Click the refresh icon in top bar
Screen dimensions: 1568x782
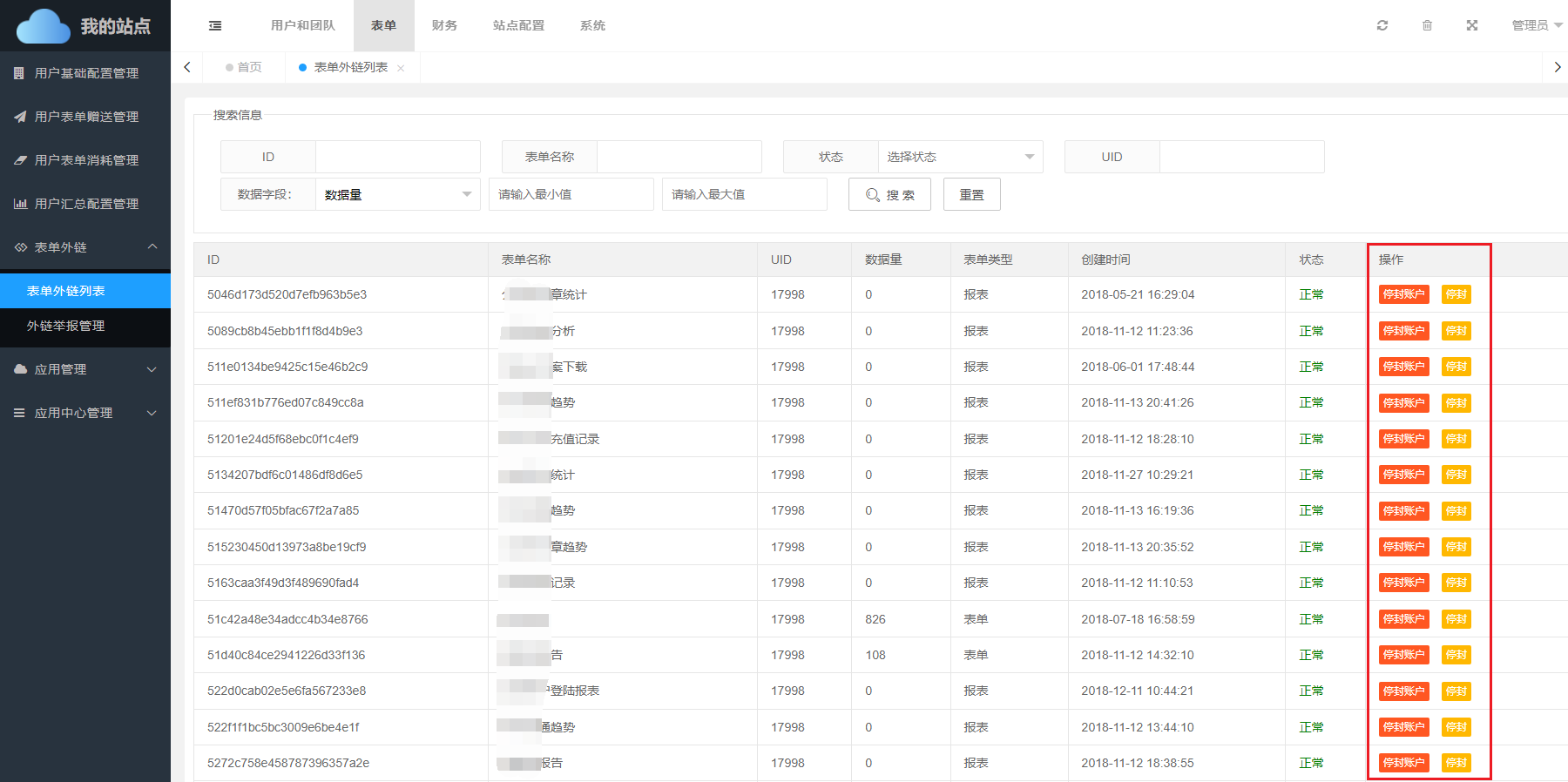click(1382, 25)
